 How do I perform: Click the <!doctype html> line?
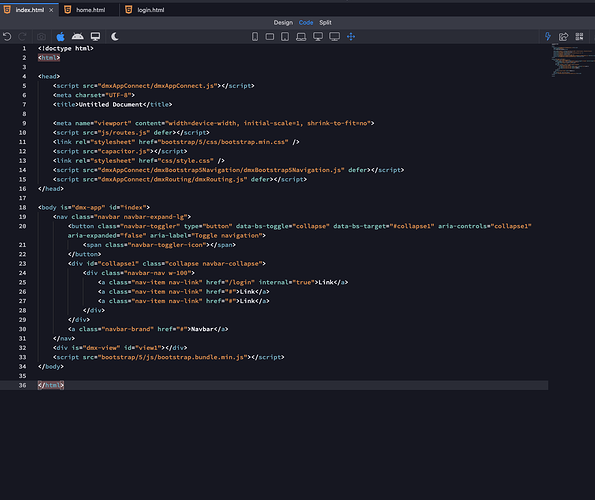point(66,48)
